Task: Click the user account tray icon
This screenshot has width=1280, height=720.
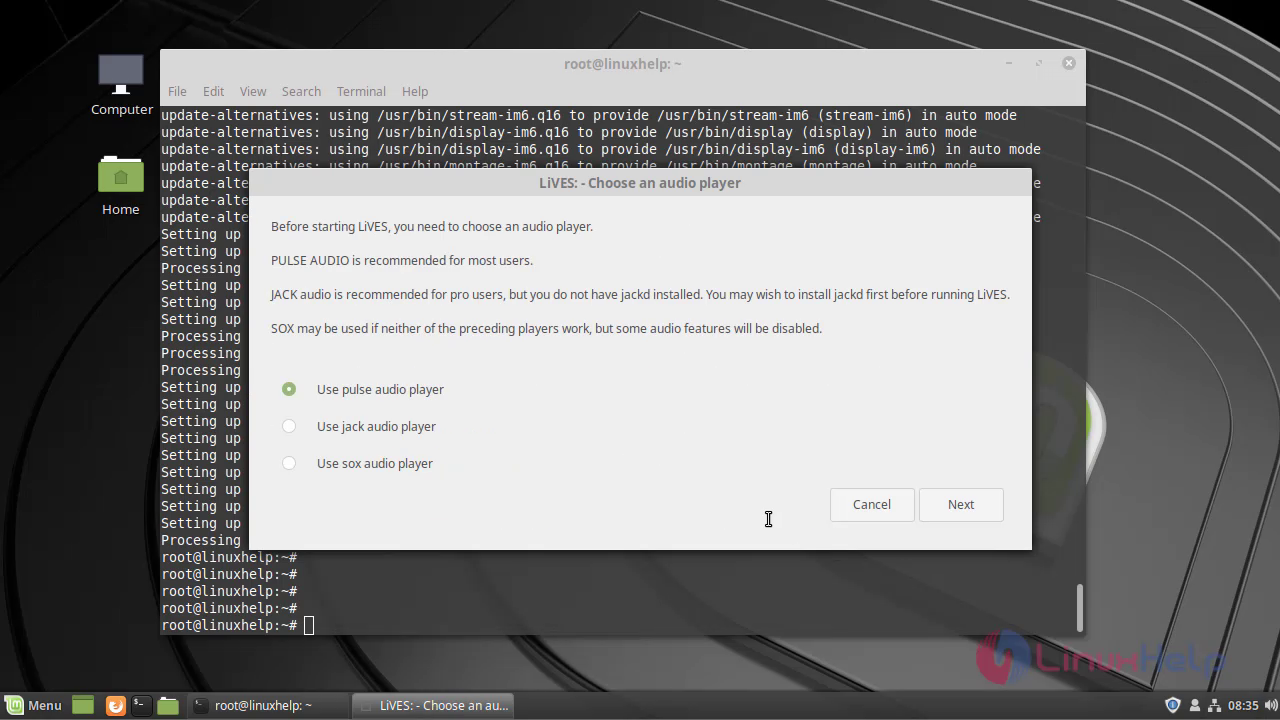Action: [1194, 705]
